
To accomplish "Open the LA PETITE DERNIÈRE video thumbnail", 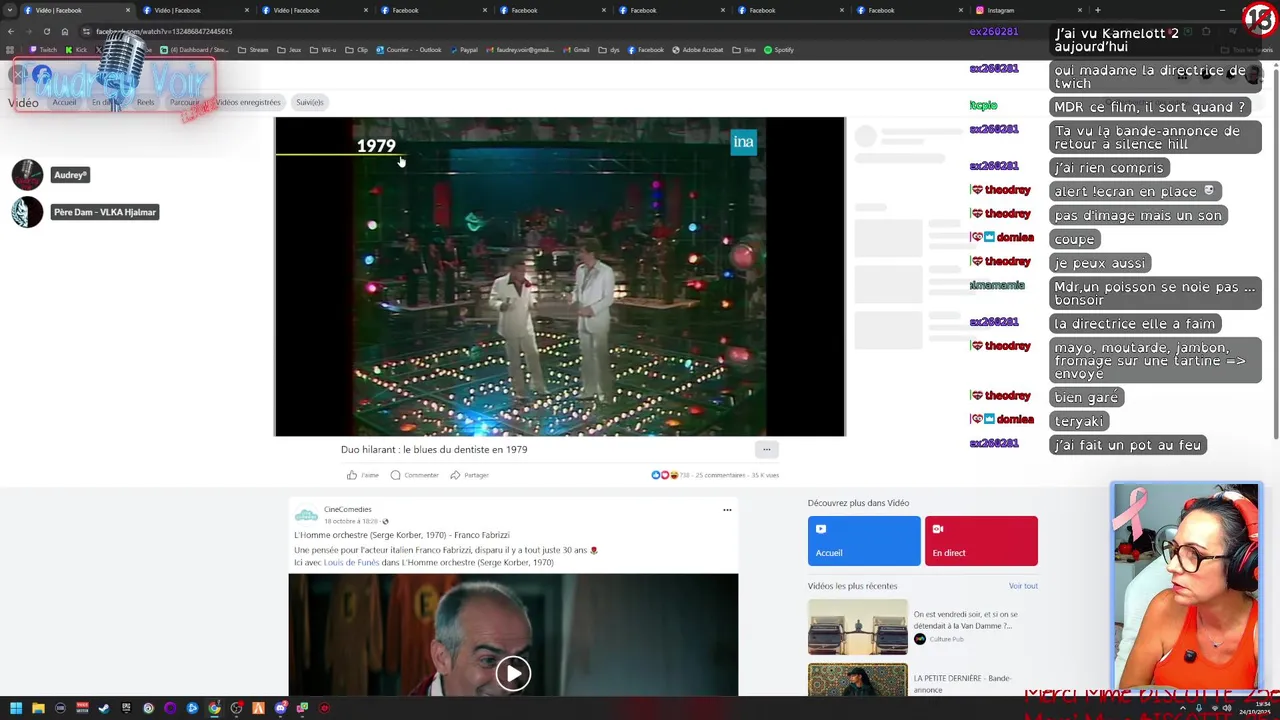I will pyautogui.click(x=858, y=680).
